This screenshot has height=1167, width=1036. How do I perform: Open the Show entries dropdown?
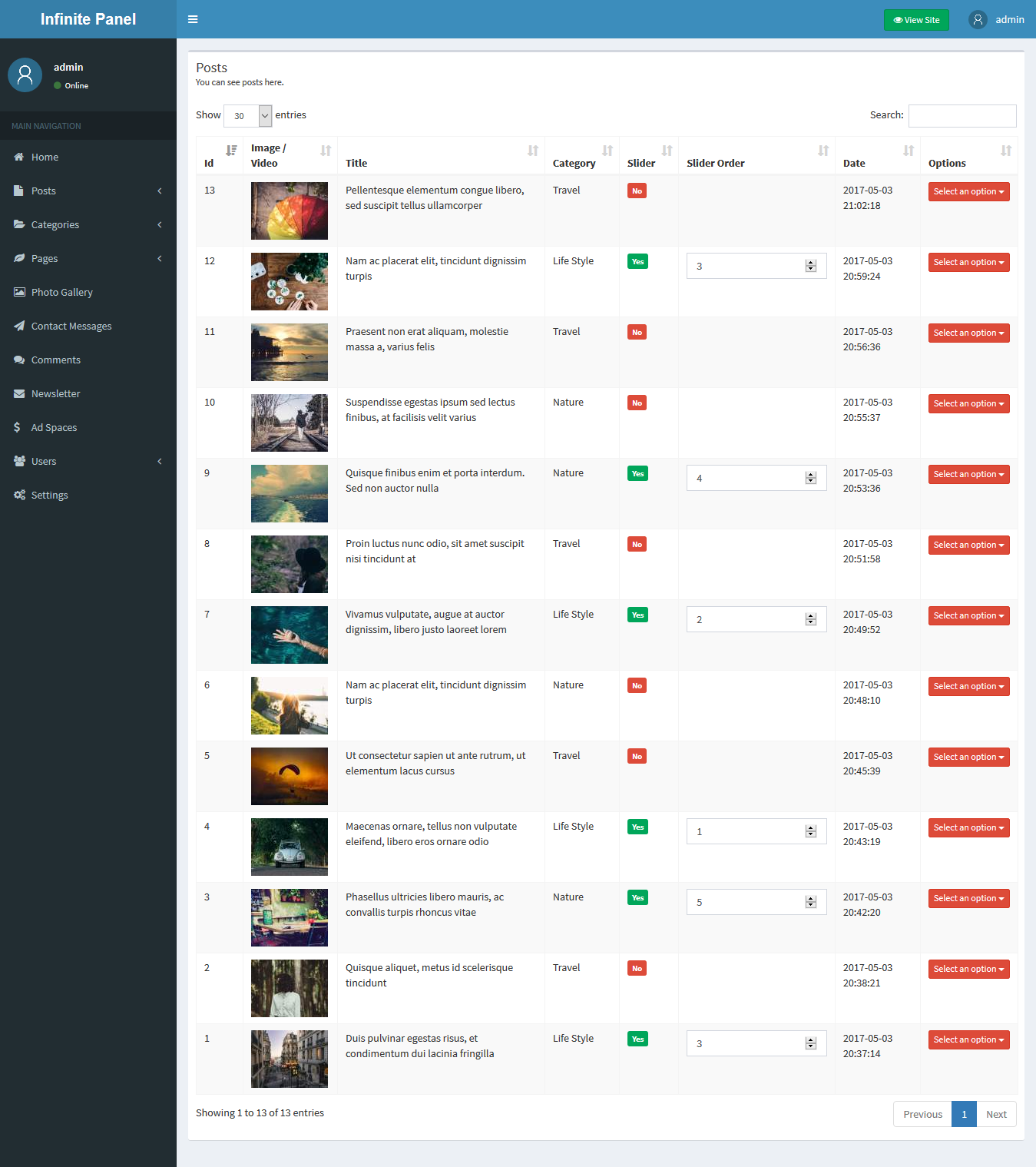coord(247,115)
